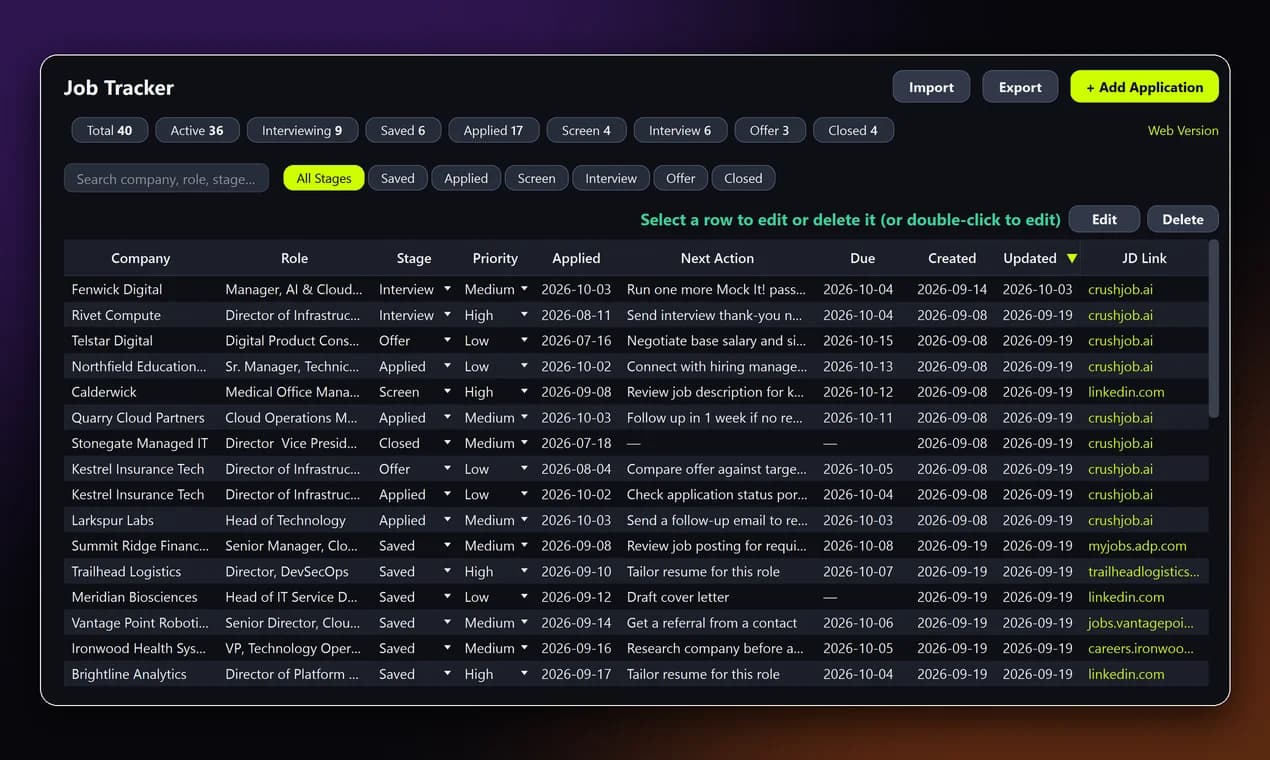
Task: Sort by the Company column header
Action: [x=140, y=258]
